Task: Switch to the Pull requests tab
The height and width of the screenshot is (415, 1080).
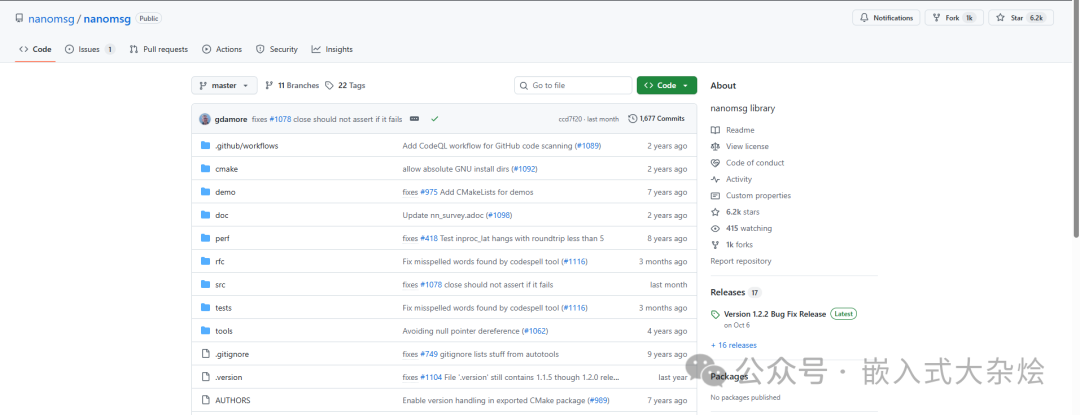Action: [x=158, y=50]
